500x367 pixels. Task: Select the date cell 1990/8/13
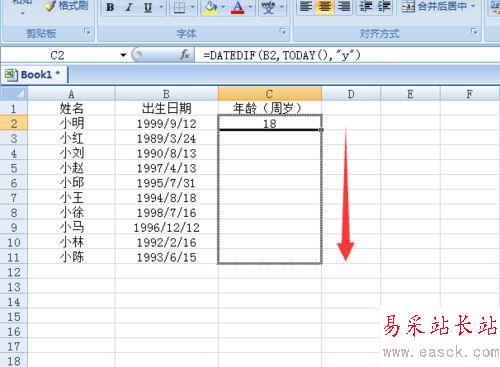pyautogui.click(x=166, y=153)
